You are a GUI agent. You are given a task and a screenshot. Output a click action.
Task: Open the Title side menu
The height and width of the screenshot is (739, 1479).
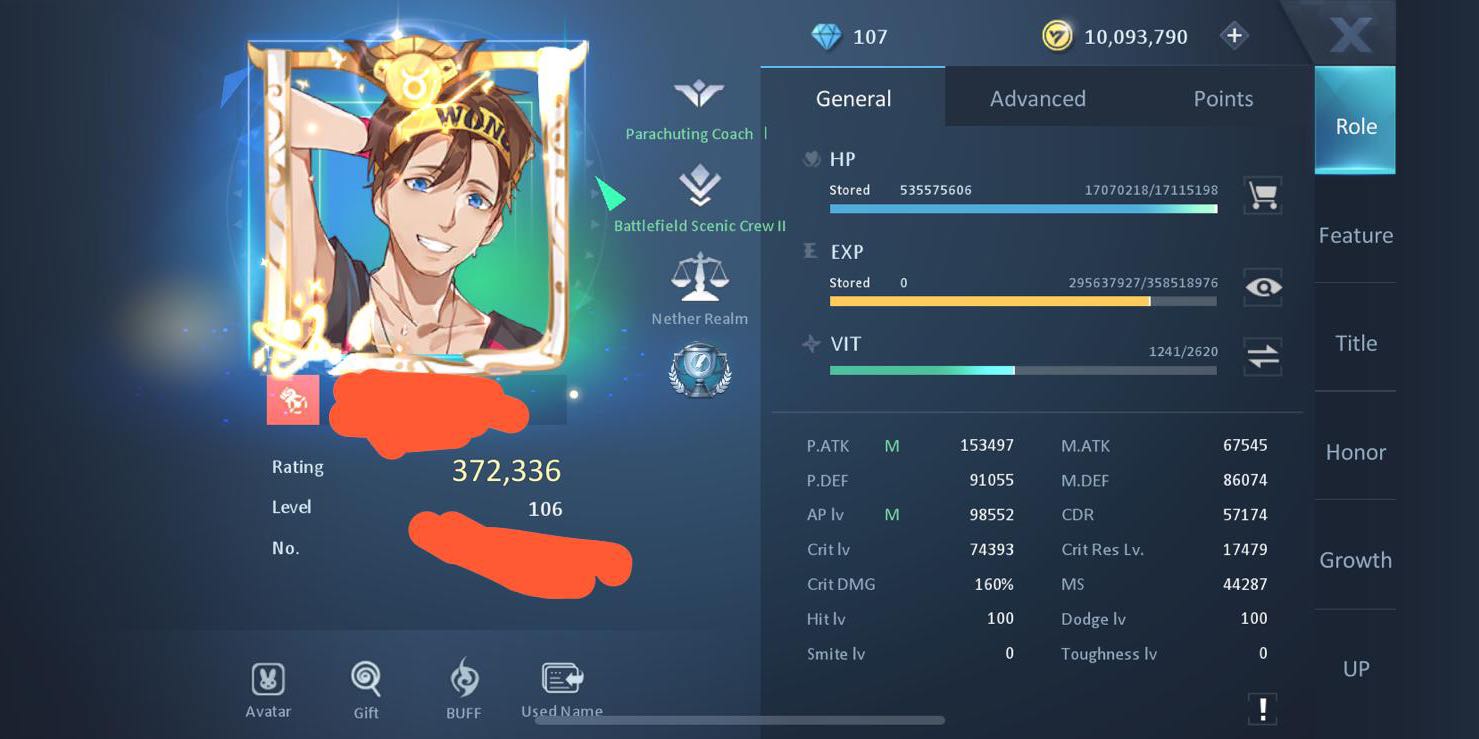click(1355, 344)
